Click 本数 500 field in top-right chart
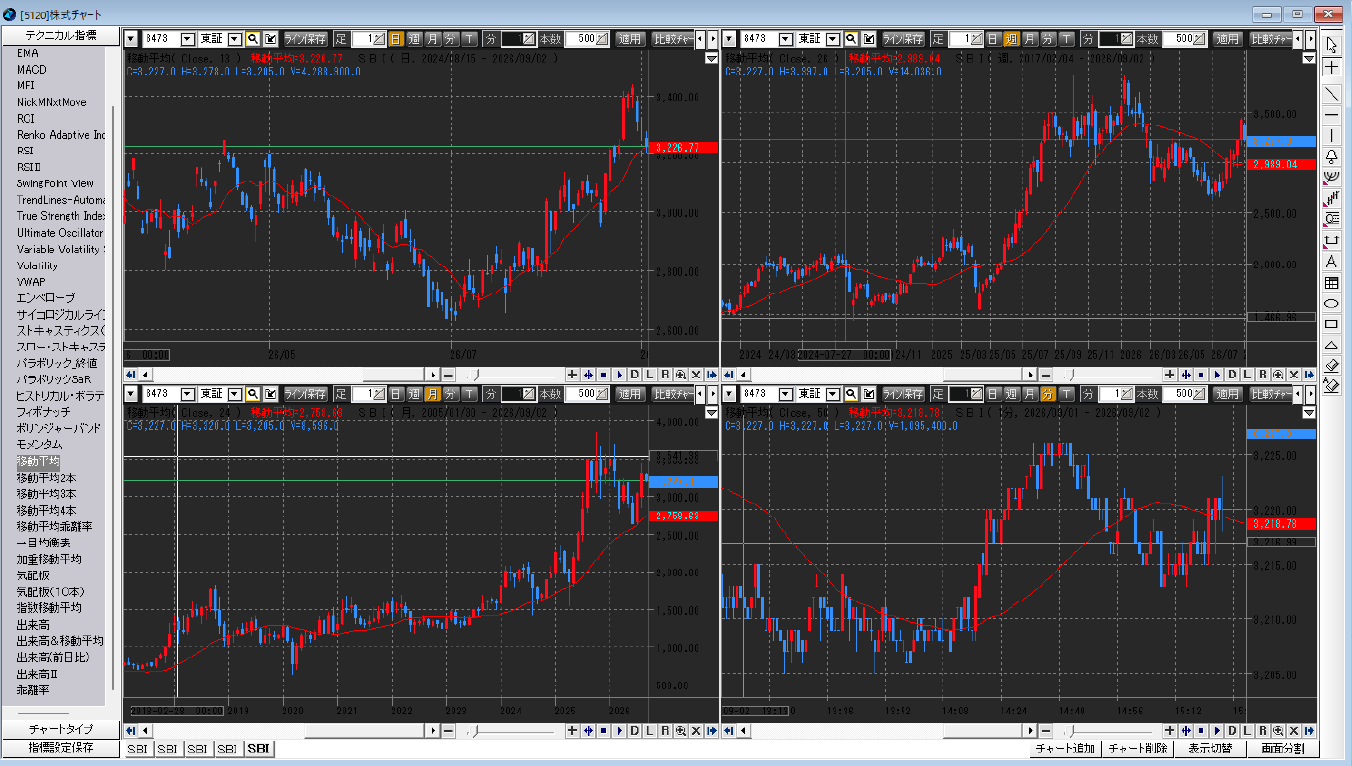Image resolution: width=1352 pixels, height=766 pixels. coord(1186,39)
